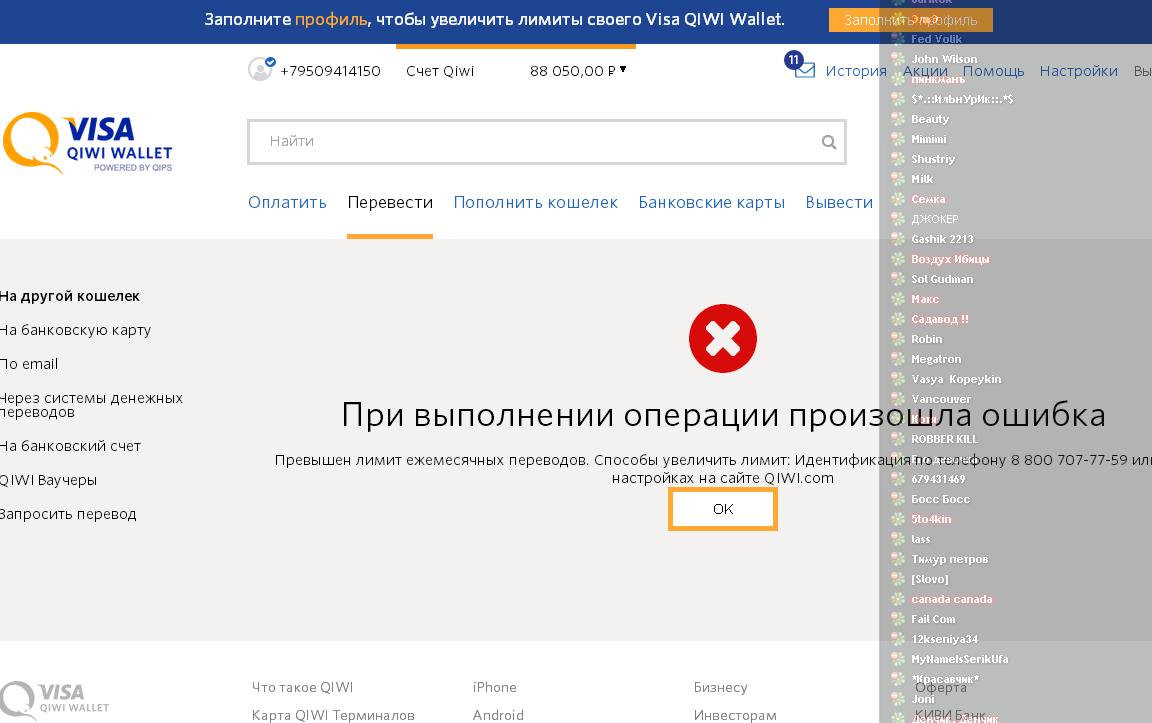Open the Бизнесу footer link

pyautogui.click(x=720, y=687)
